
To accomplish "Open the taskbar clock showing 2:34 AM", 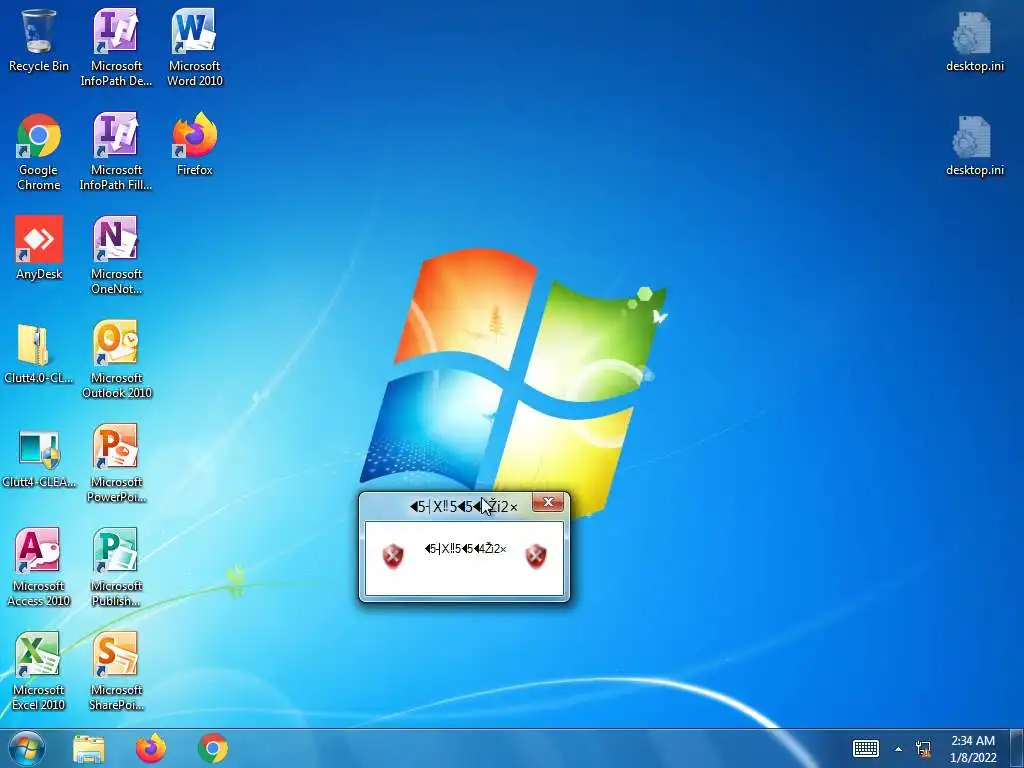I will [x=973, y=749].
